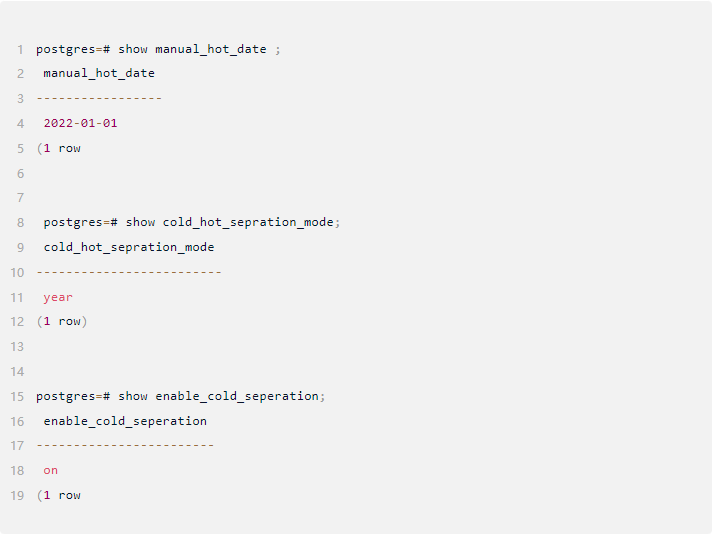Image resolution: width=713 pixels, height=534 pixels.
Task: Click the 'on' result value
Action: click(51, 470)
